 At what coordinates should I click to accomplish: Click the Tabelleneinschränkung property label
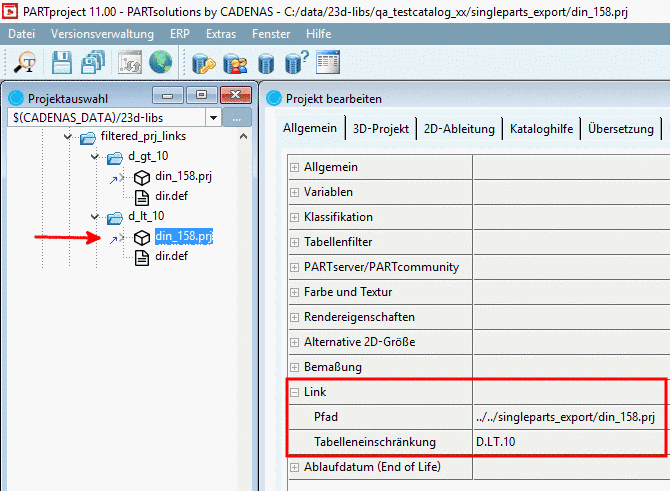[x=375, y=442]
